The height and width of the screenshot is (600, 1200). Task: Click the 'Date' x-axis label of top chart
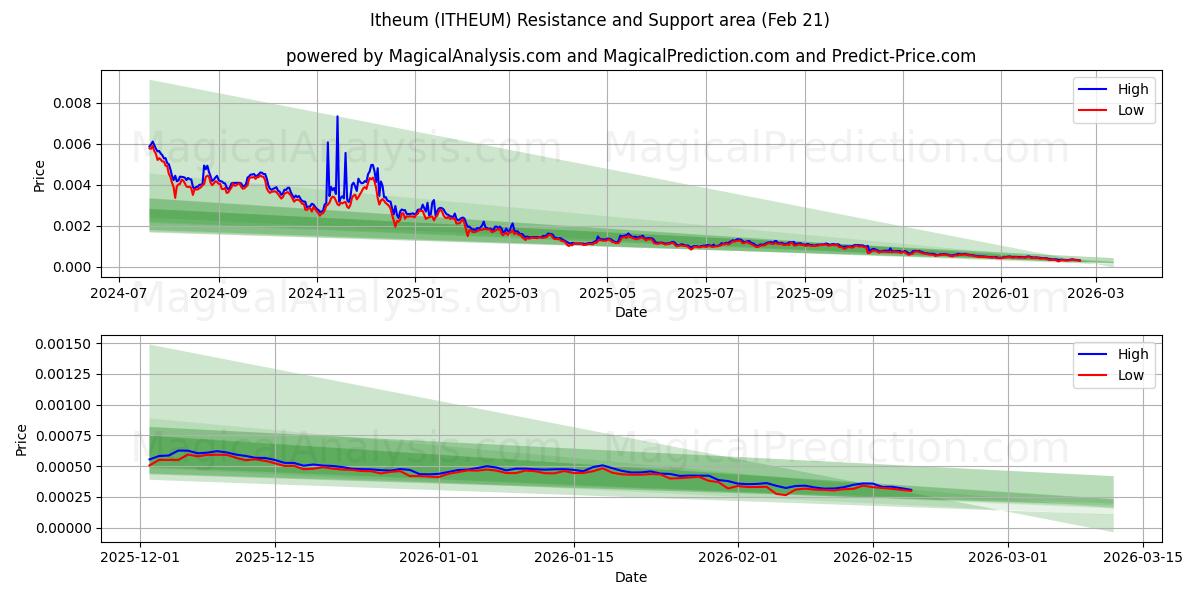coord(631,312)
